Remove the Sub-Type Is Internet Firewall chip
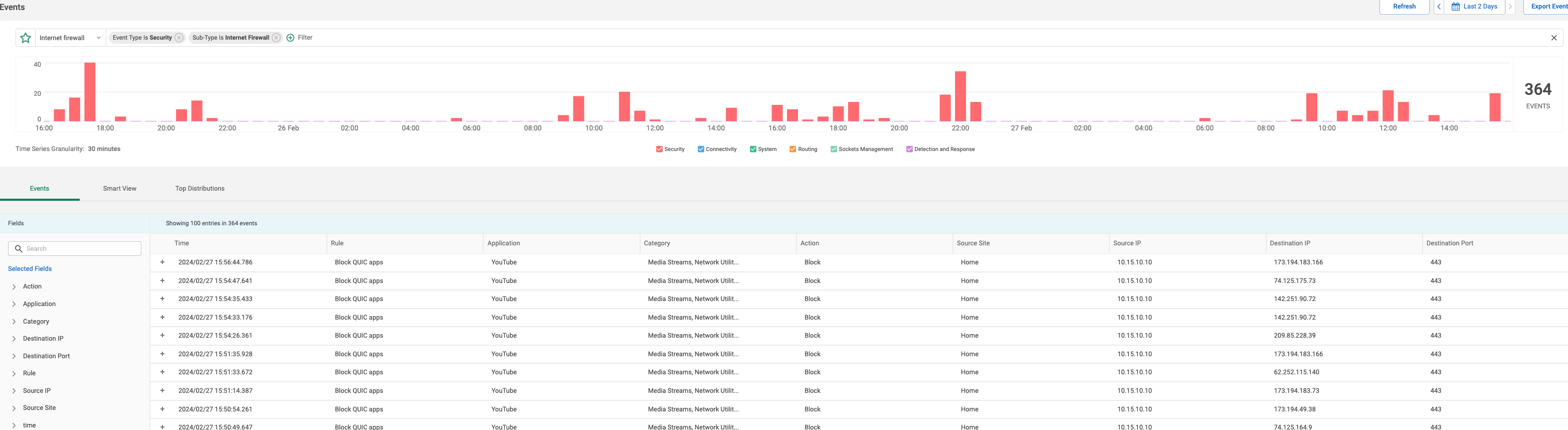This screenshot has height=430, width=1568. [x=276, y=38]
